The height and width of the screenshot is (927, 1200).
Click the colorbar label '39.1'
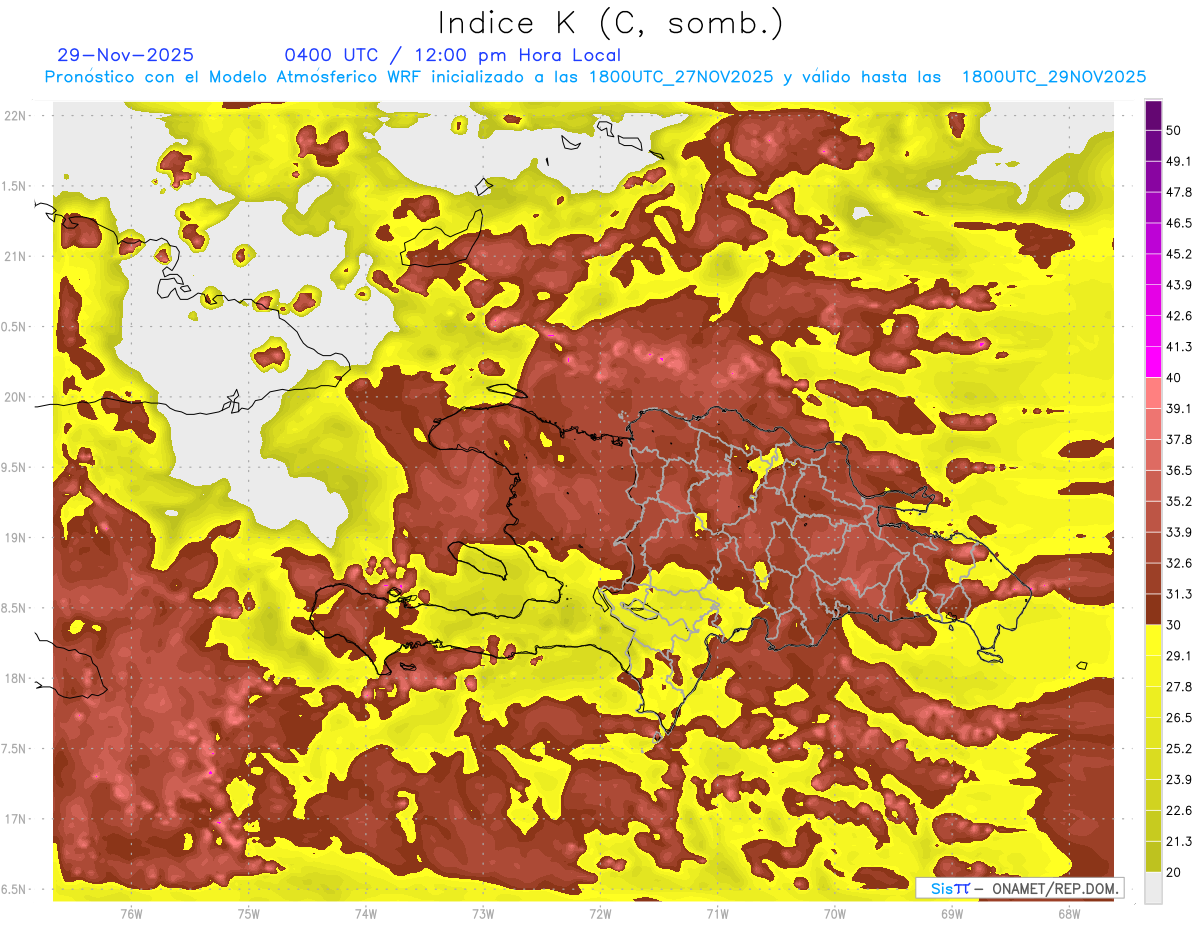1179,408
